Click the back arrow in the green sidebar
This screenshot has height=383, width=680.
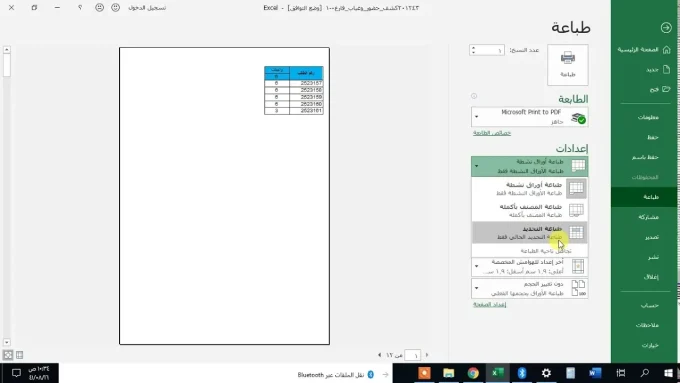pyautogui.click(x=666, y=28)
